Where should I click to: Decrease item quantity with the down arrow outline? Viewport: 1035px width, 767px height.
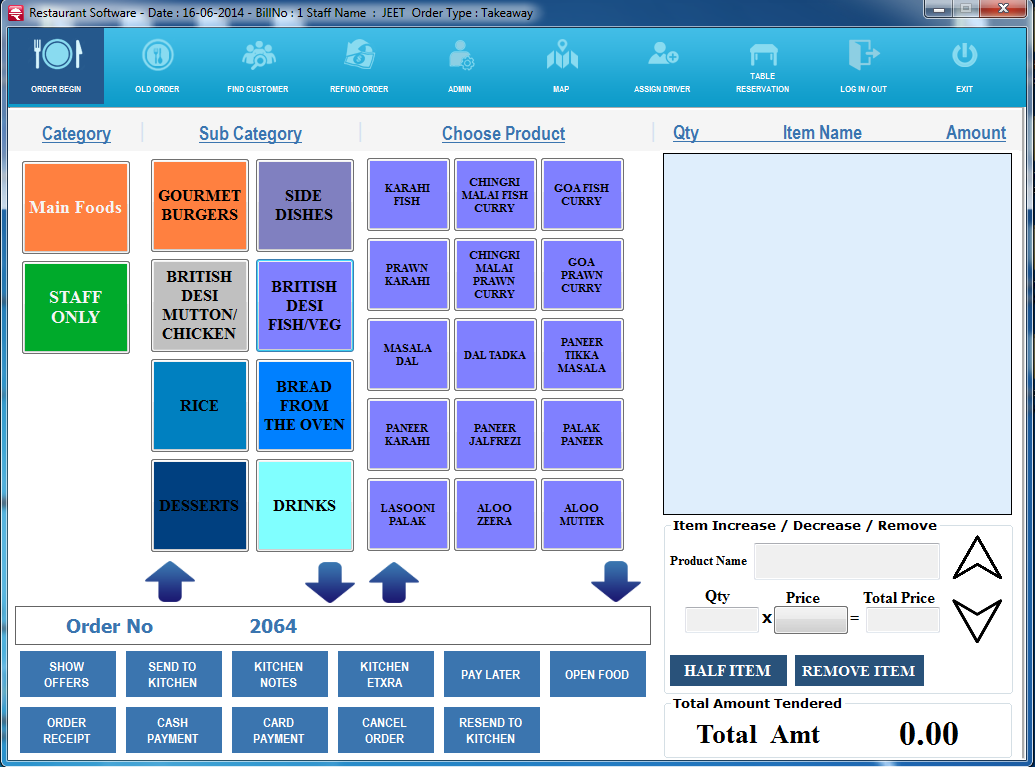pos(976,620)
